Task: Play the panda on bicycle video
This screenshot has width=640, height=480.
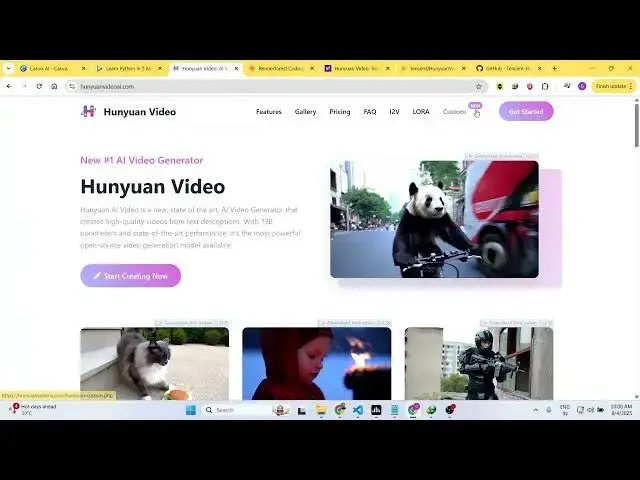Action: (434, 219)
